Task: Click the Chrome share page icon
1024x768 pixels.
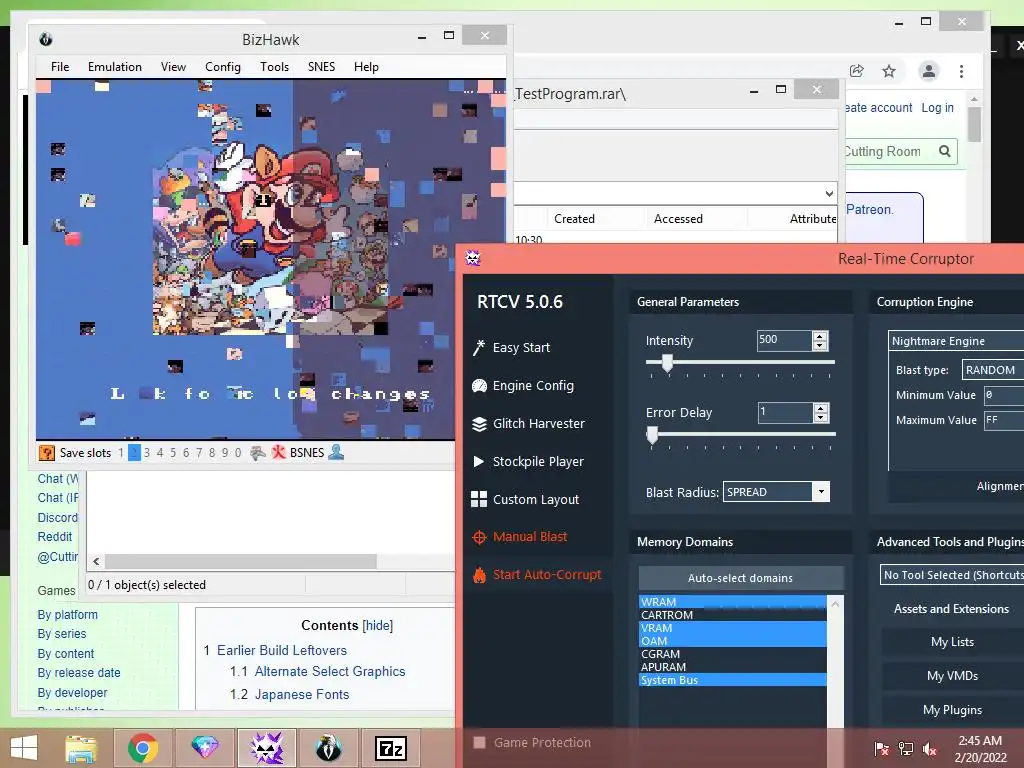Action: pyautogui.click(x=857, y=71)
